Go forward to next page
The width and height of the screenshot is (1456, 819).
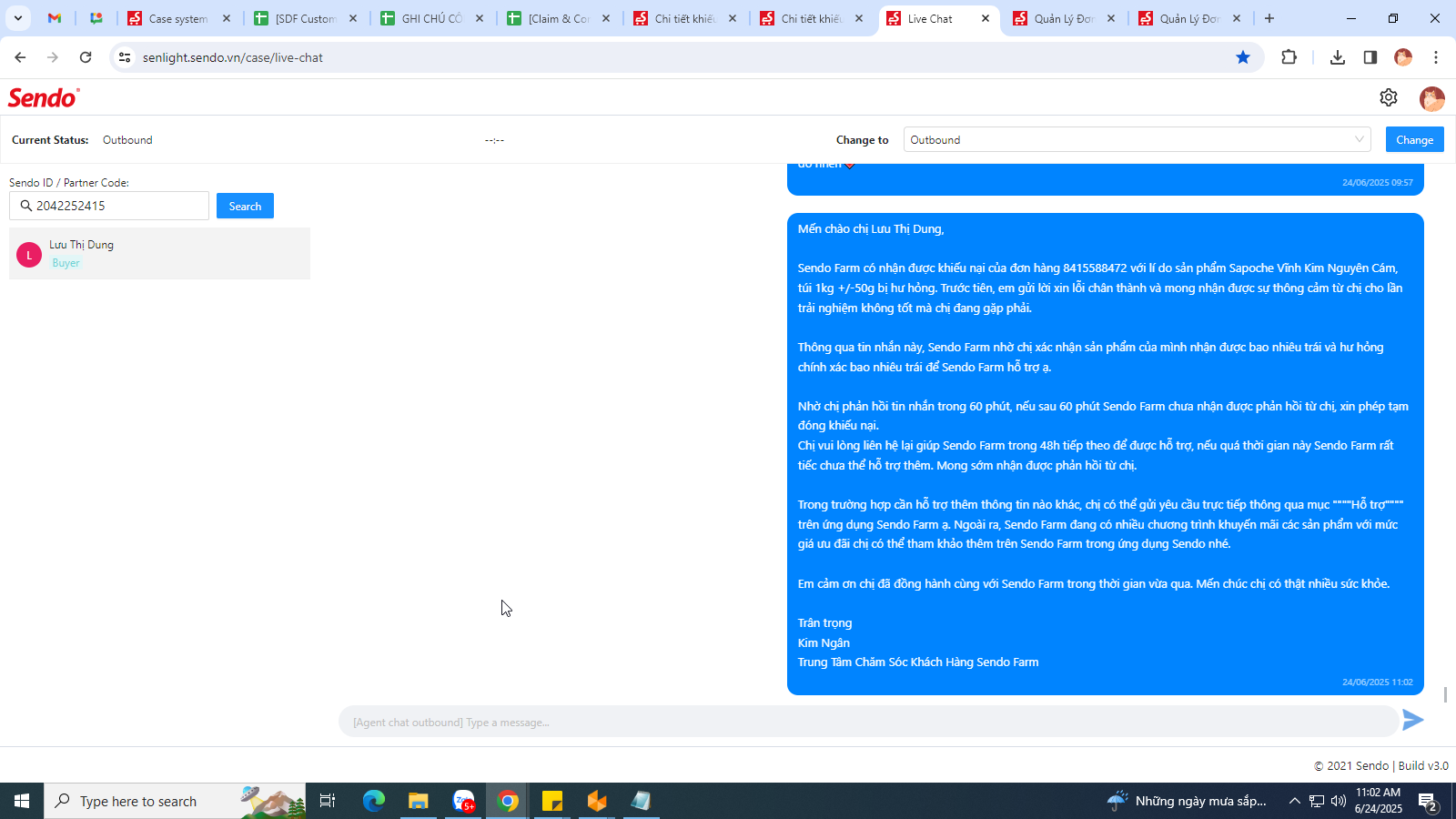click(x=53, y=57)
